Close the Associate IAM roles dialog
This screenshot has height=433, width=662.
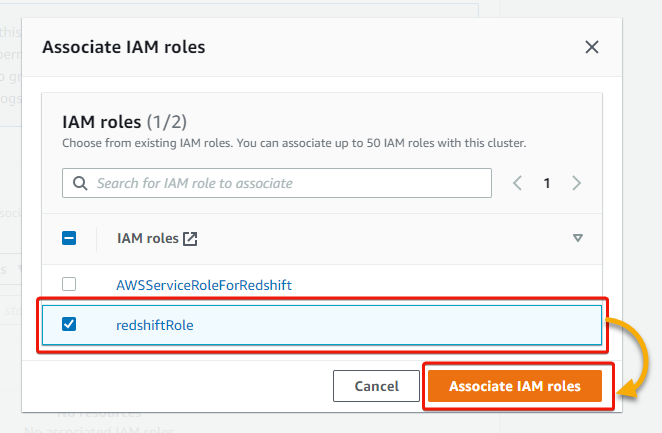tap(592, 47)
